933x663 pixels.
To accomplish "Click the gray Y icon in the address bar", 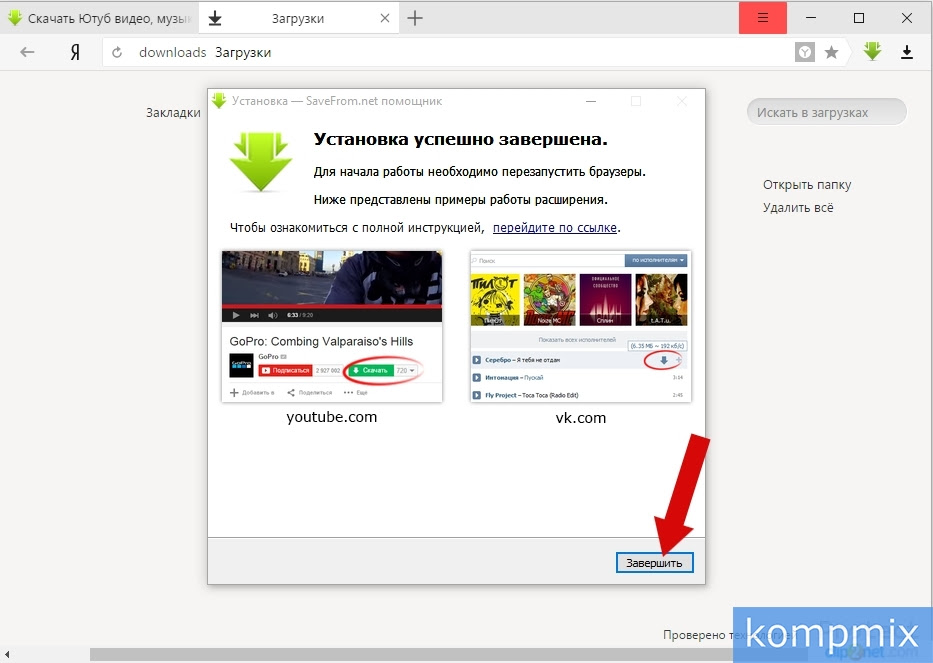I will pos(804,52).
